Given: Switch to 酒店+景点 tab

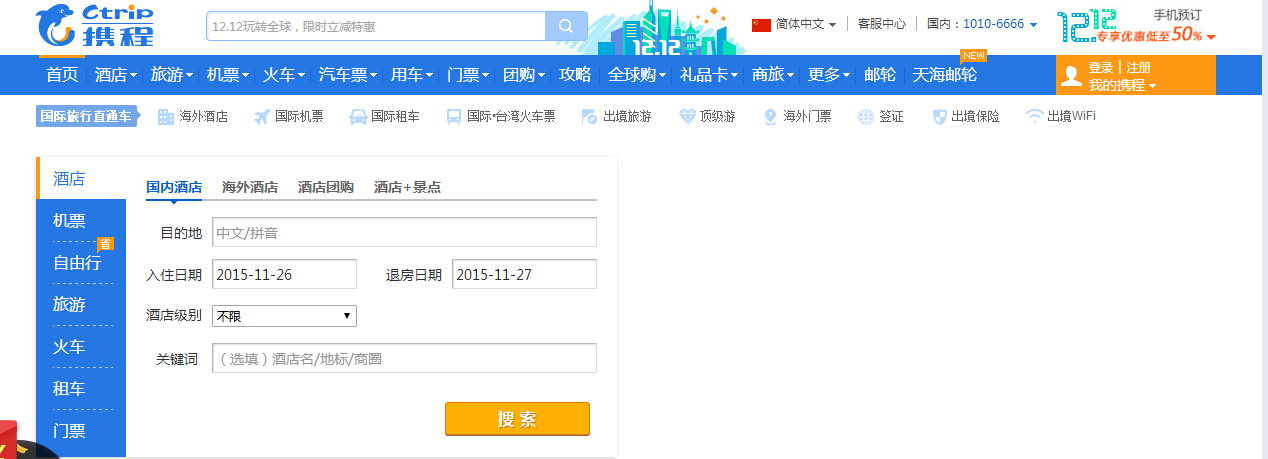Looking at the screenshot, I should (407, 187).
